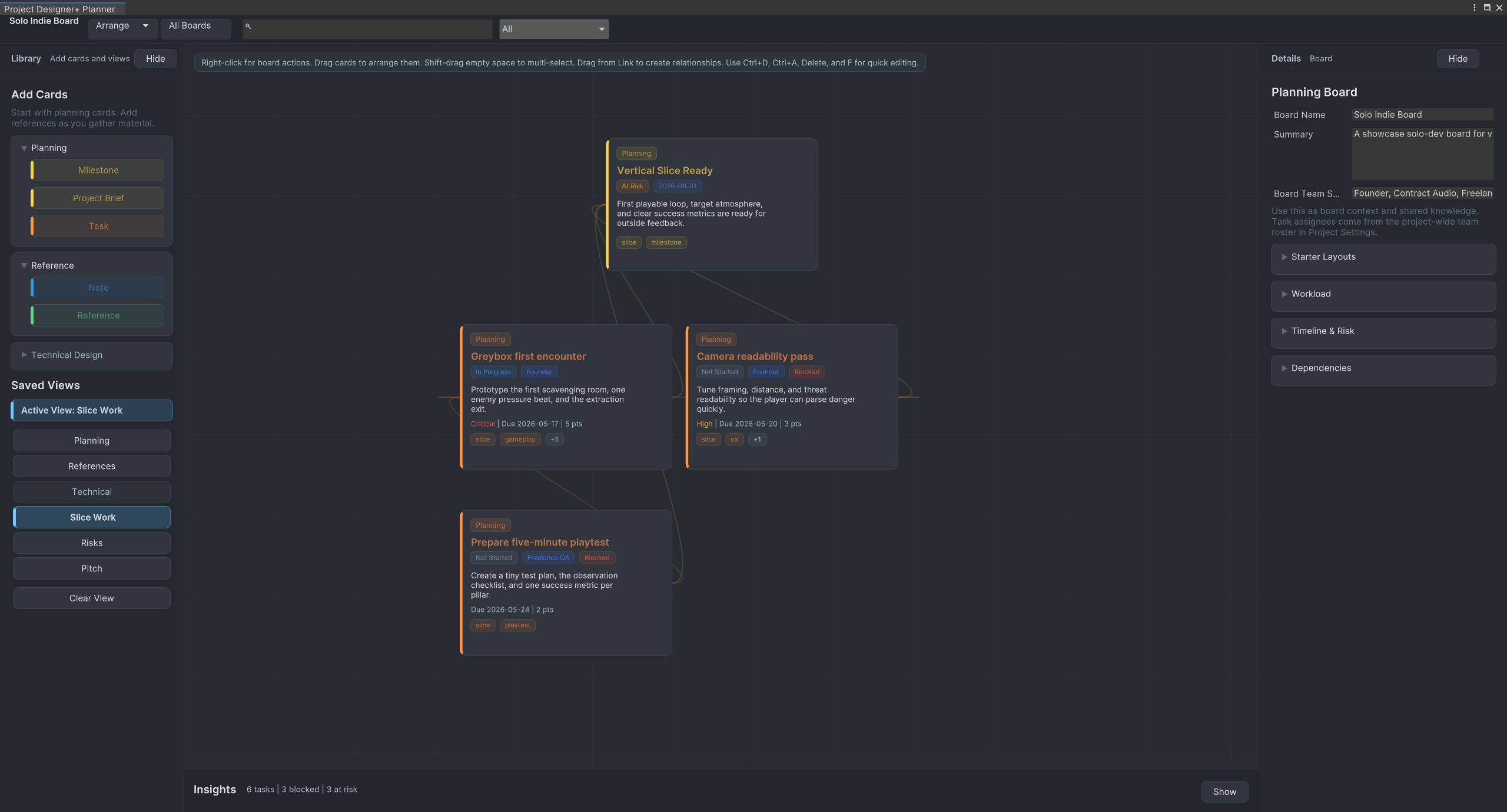Click the Not Started badge on playtest card

click(493, 558)
